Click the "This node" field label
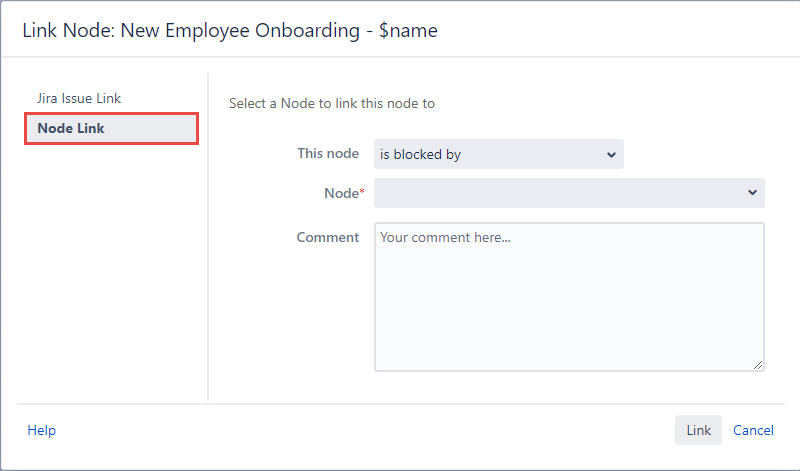Screen dimensions: 800x471 click(328, 154)
